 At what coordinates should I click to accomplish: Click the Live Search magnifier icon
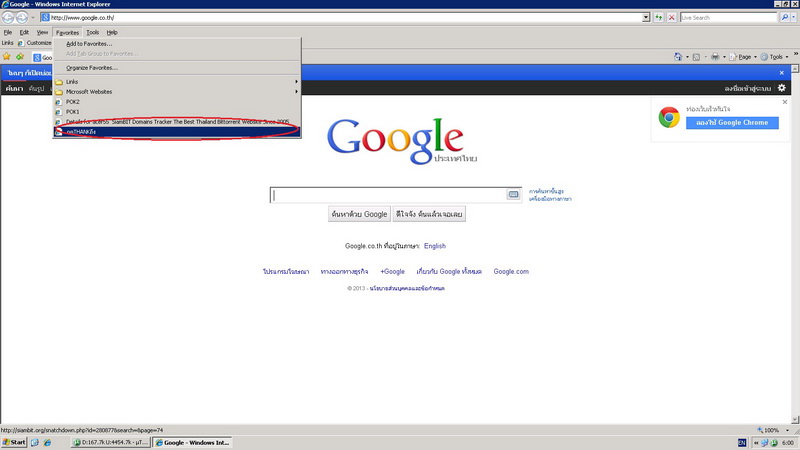[x=784, y=17]
